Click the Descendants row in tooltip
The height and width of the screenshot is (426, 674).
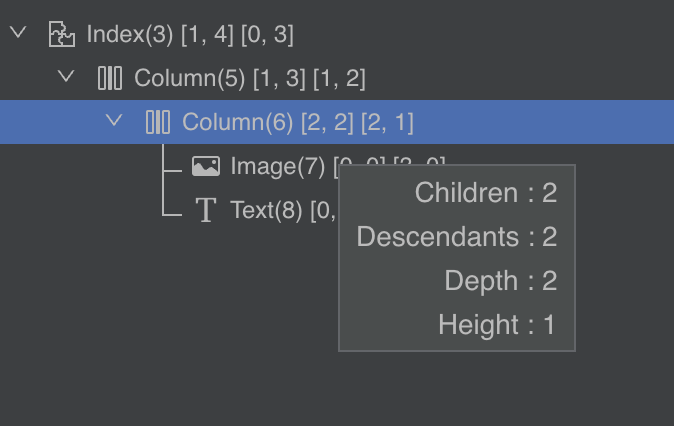tap(457, 237)
